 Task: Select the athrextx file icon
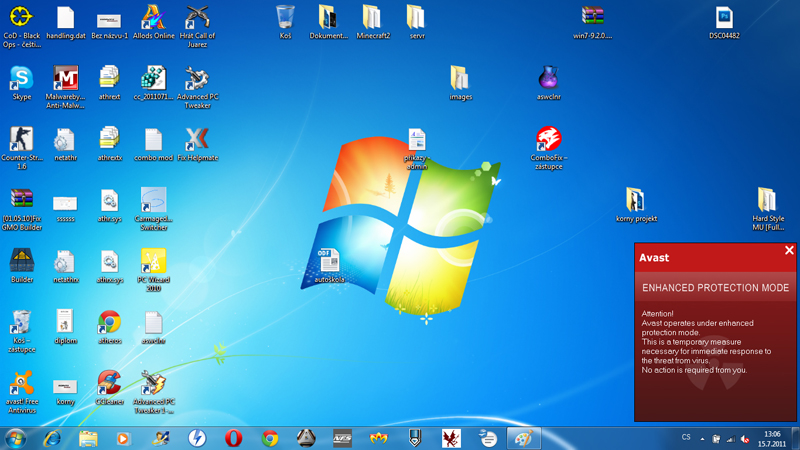[x=109, y=139]
